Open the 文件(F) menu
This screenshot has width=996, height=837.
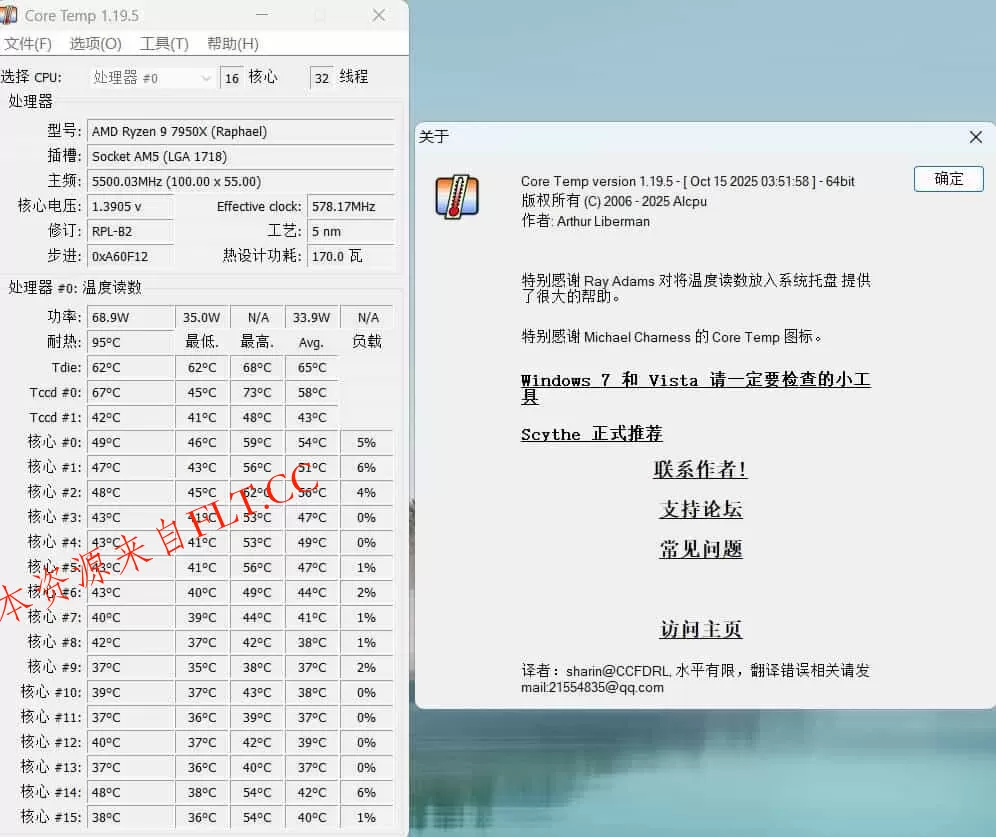coord(27,44)
